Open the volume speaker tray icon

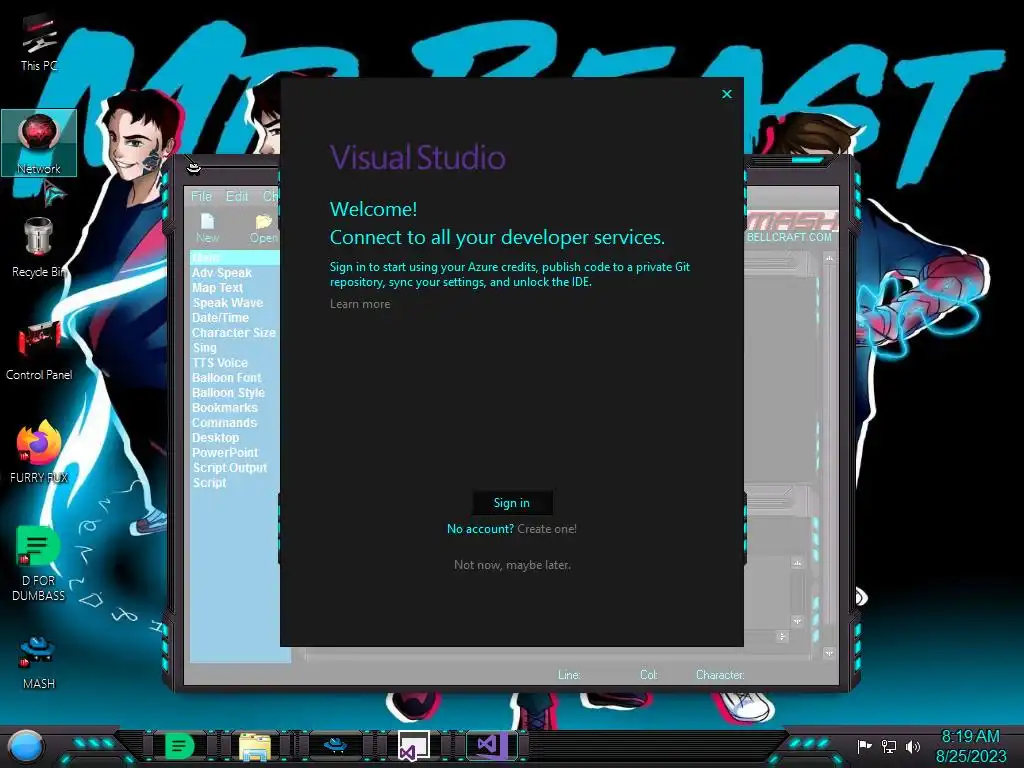(x=913, y=746)
